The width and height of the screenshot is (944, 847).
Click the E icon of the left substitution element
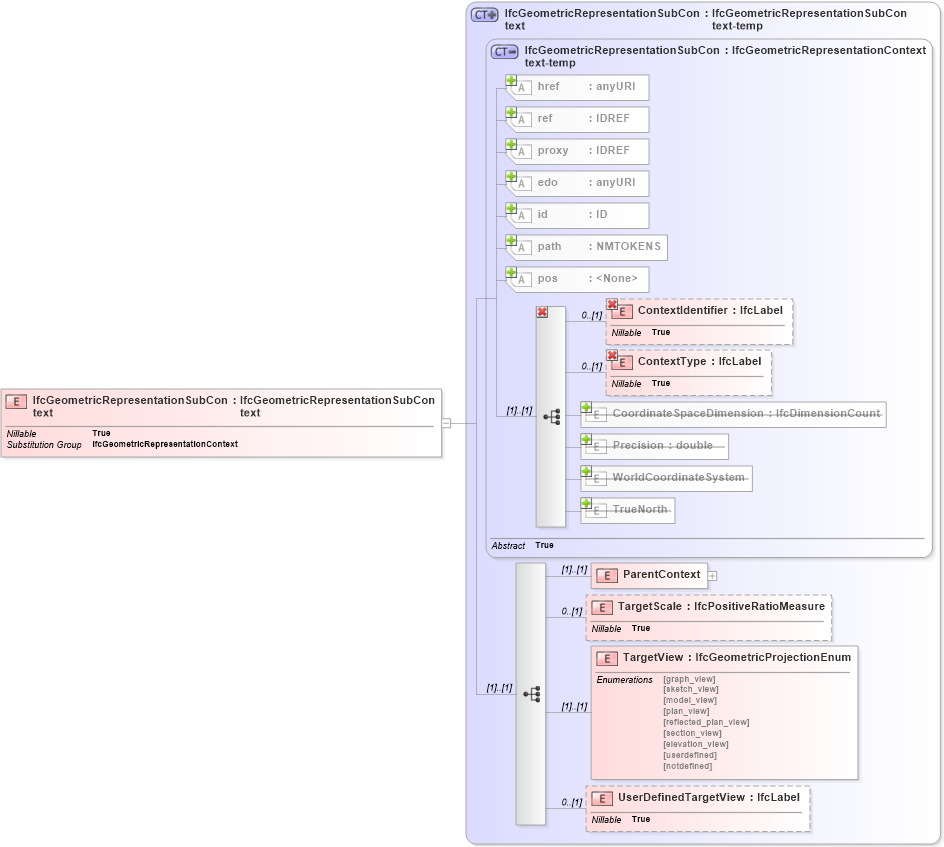pyautogui.click(x=15, y=401)
